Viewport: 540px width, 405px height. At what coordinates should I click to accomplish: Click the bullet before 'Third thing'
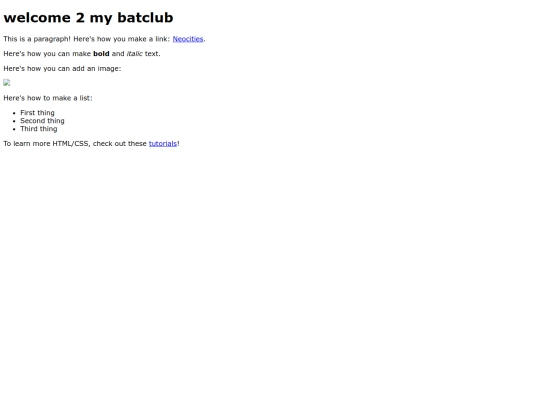(14, 129)
